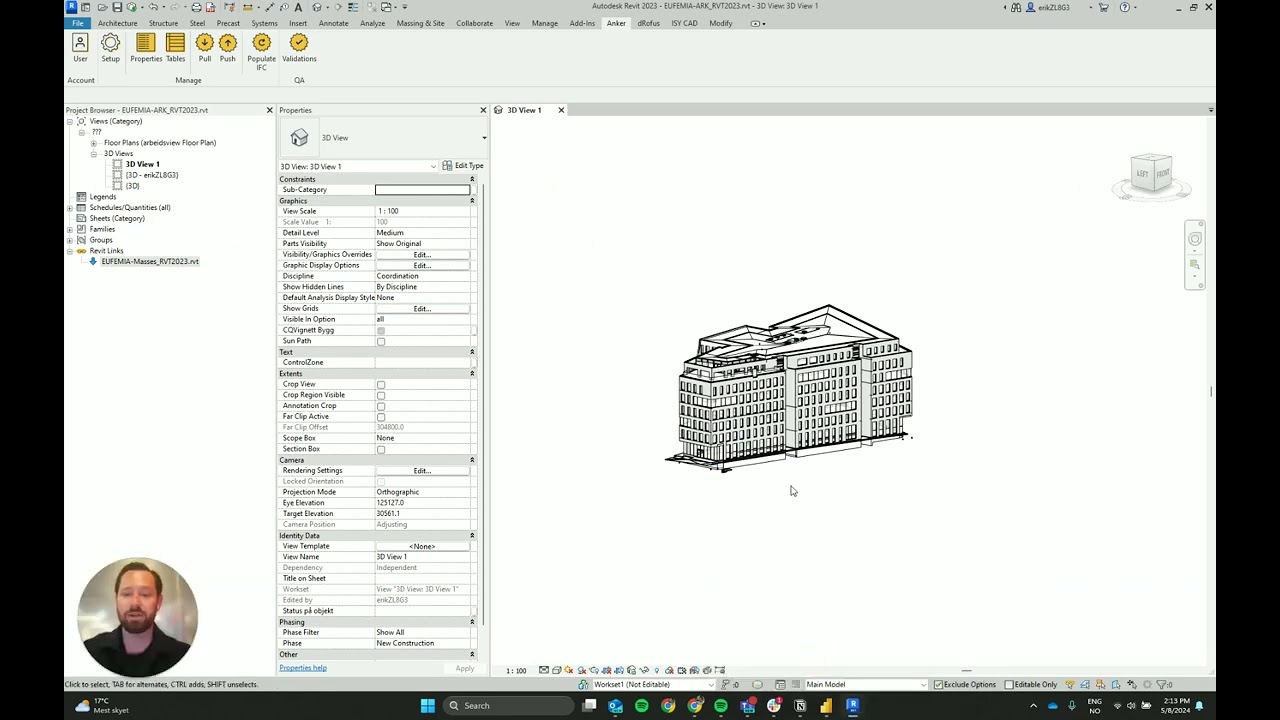The image size is (1280, 720).
Task: Expand the Floor Plans (arbeidsview Floor Plan) node
Action: click(94, 143)
